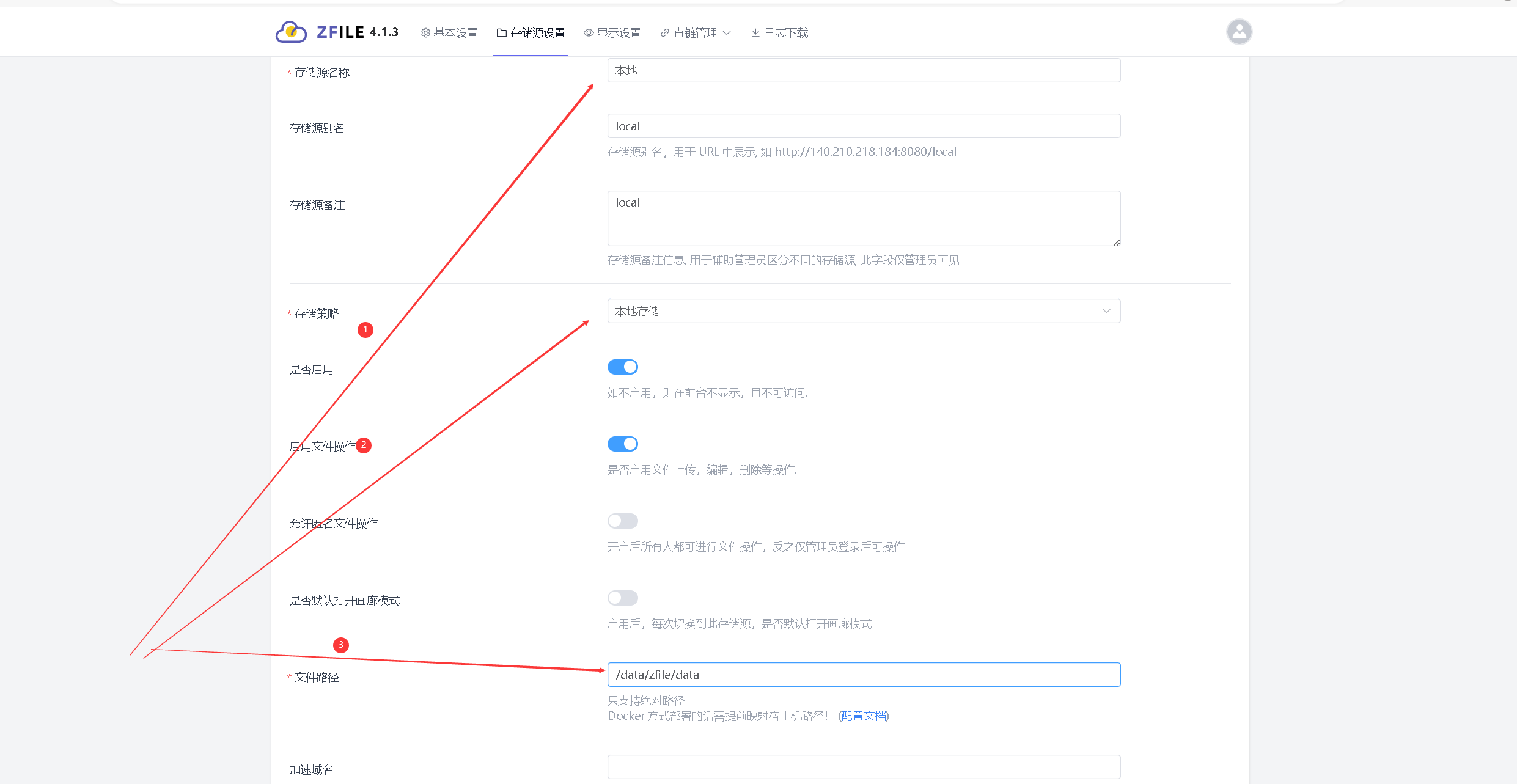Disable the 启用文件操作 switch
Screen dimensions: 1517x784
tap(622, 444)
